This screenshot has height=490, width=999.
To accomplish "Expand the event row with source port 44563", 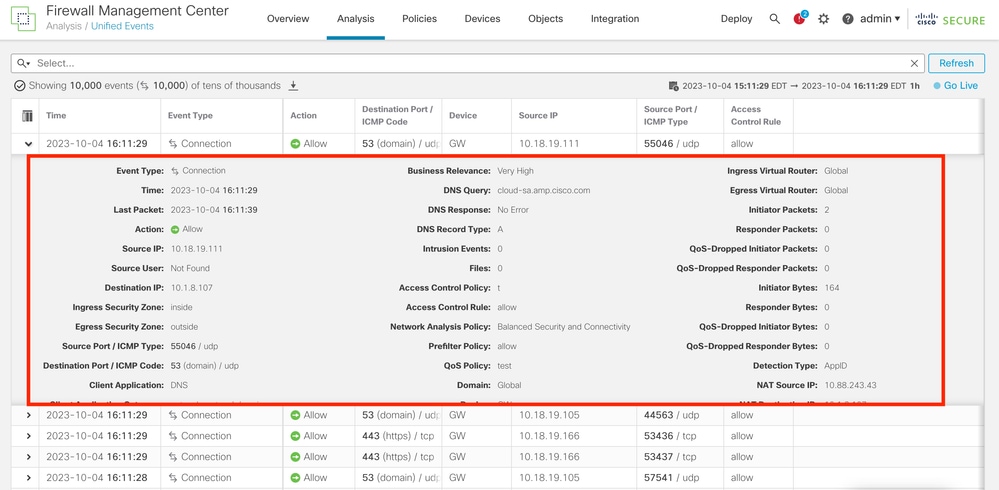I will coord(28,415).
